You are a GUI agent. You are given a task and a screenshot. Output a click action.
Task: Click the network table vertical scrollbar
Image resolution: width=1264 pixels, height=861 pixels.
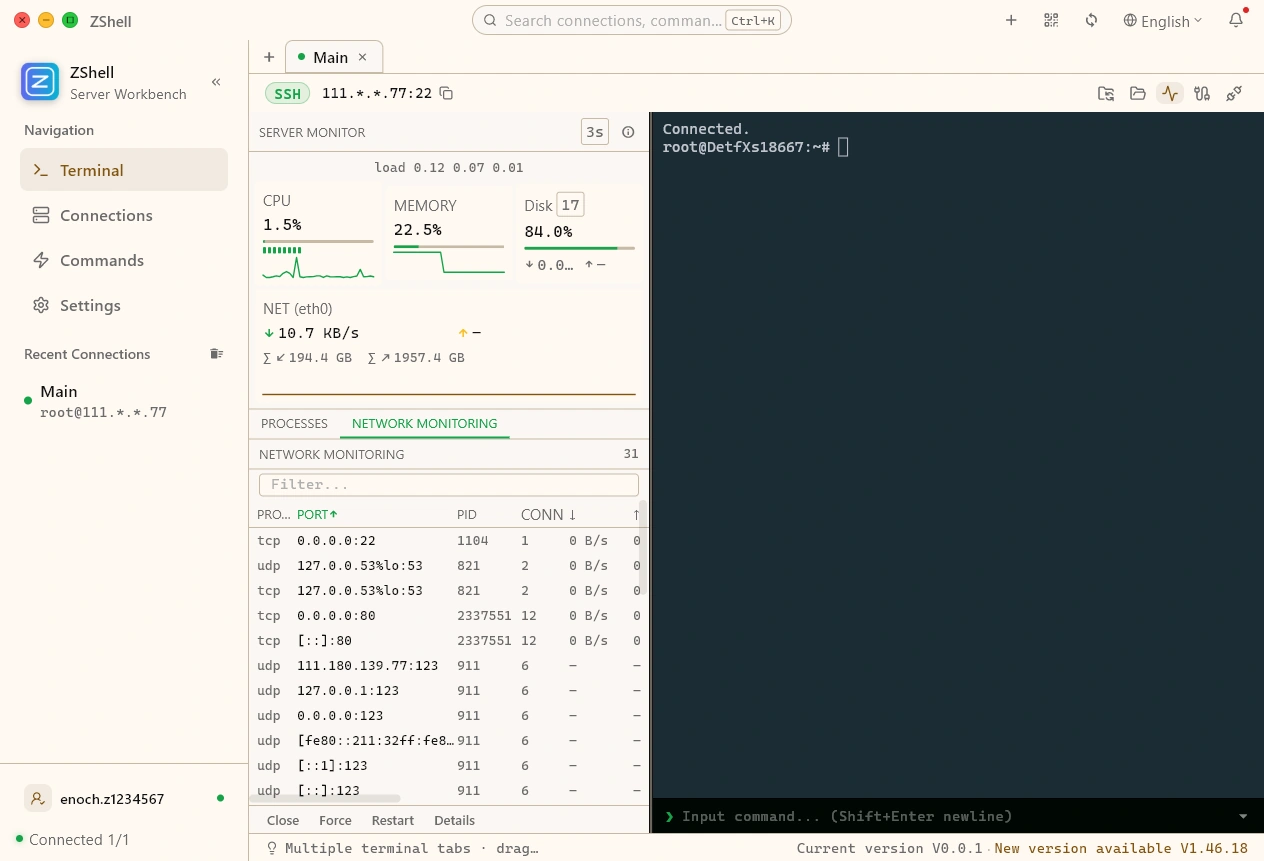tap(643, 547)
